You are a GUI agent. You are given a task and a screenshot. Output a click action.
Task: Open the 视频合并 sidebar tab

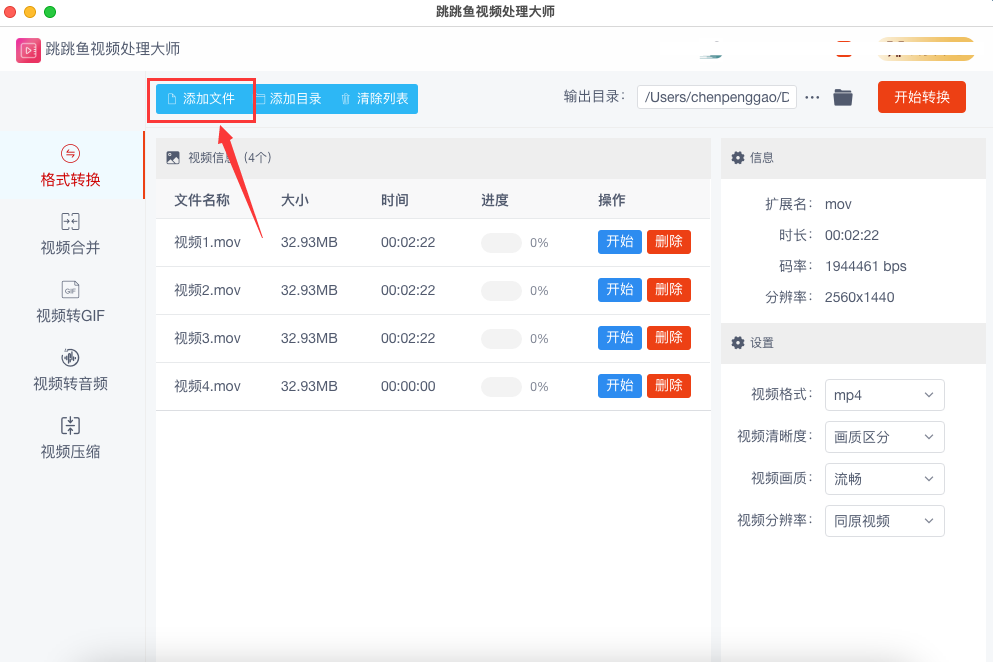click(70, 234)
